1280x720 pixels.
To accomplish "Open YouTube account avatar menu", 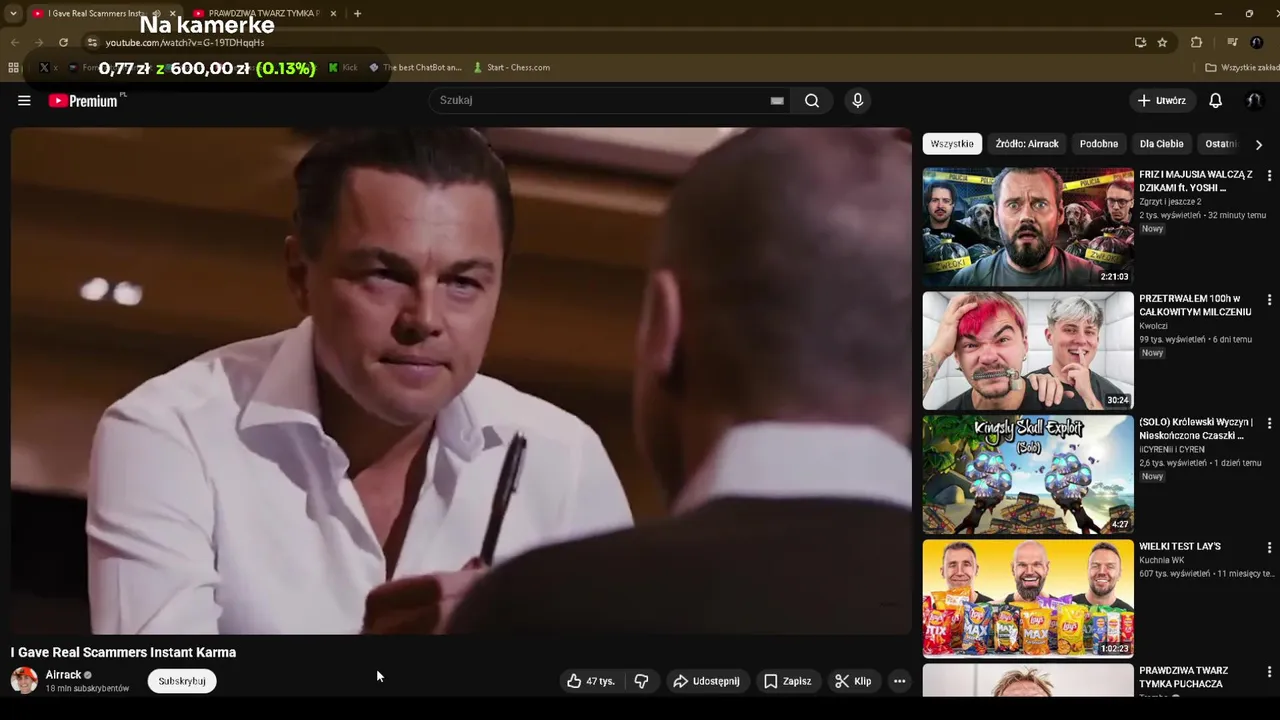I will click(1254, 100).
